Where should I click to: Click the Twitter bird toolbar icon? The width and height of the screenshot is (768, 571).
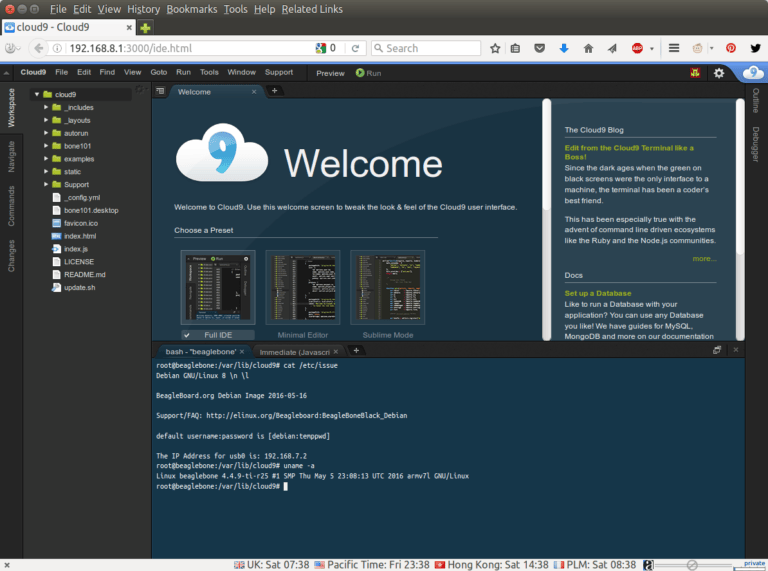pos(755,48)
